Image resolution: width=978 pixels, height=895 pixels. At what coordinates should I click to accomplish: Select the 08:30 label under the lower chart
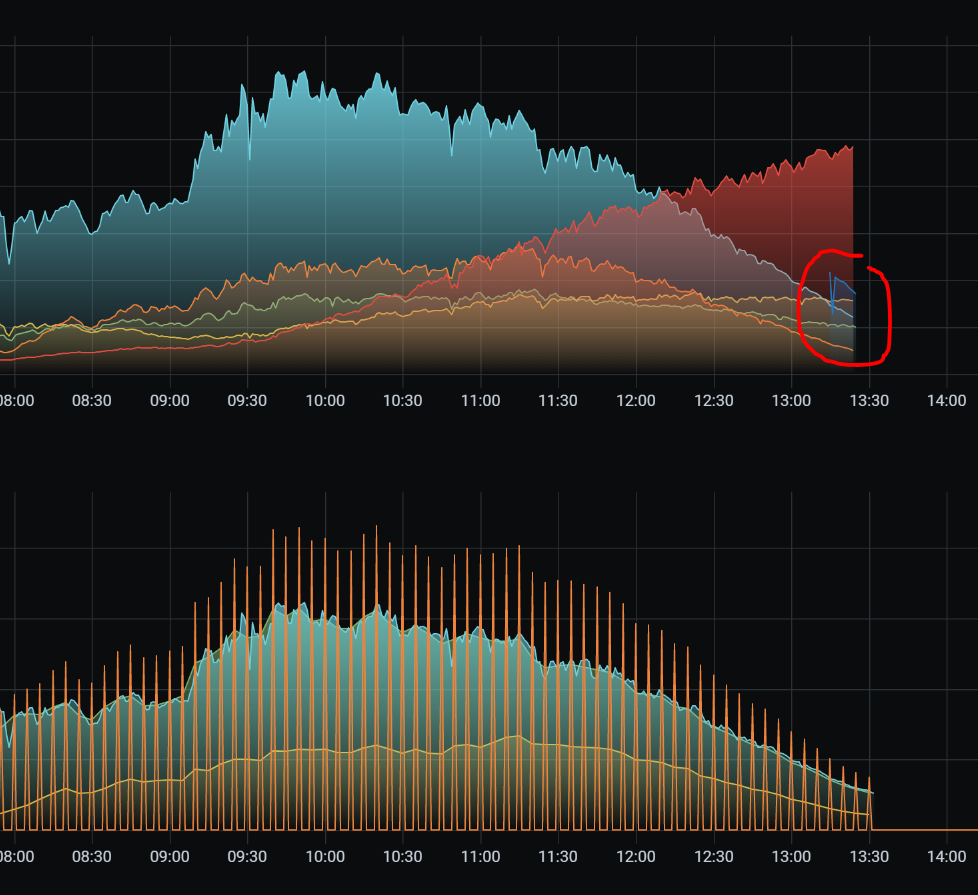[92, 857]
